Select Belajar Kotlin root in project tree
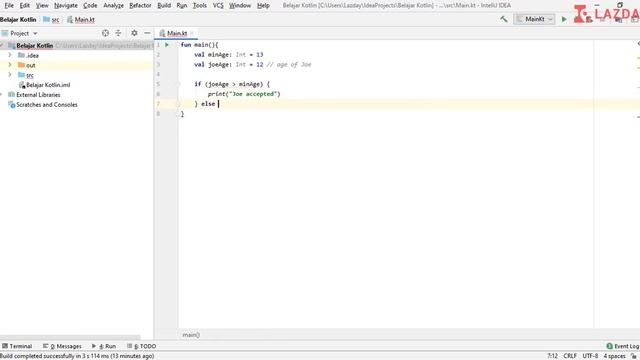The image size is (640, 360). click(35, 46)
